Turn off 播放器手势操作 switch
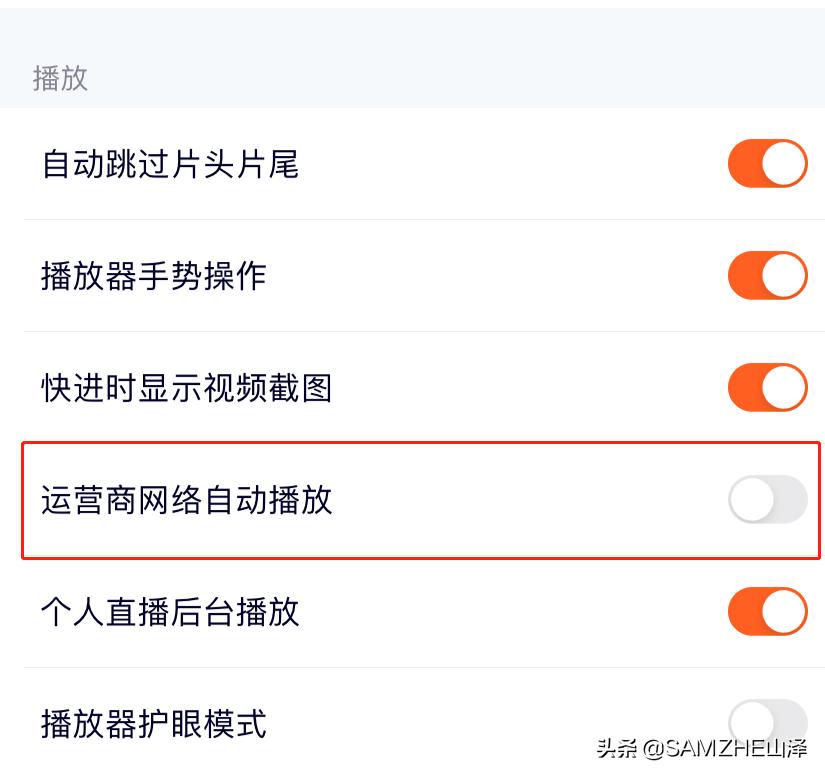This screenshot has width=825, height=778. [767, 275]
